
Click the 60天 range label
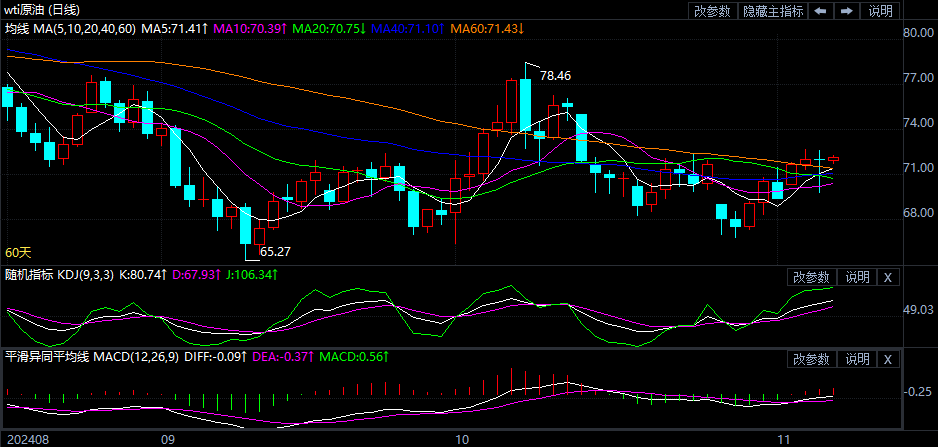coord(18,252)
